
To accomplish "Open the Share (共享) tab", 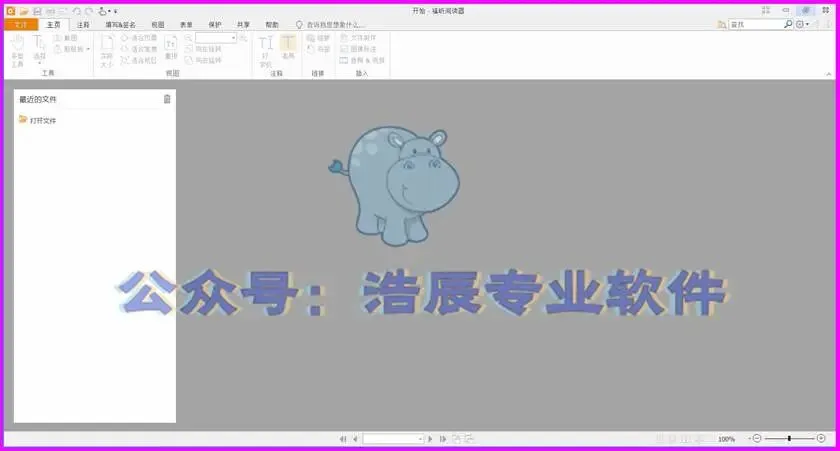I will pos(243,25).
